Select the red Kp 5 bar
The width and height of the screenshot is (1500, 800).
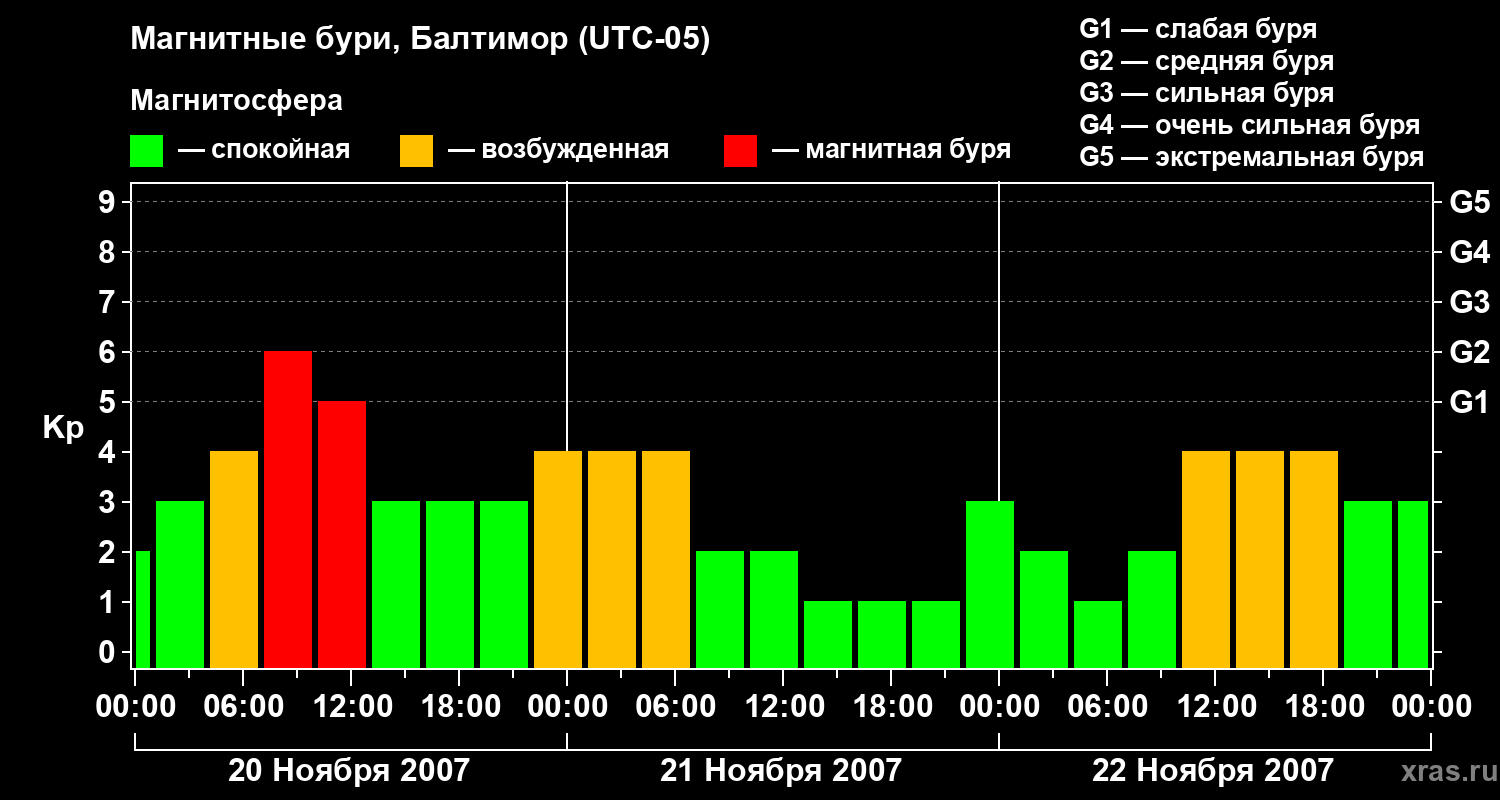[342, 534]
